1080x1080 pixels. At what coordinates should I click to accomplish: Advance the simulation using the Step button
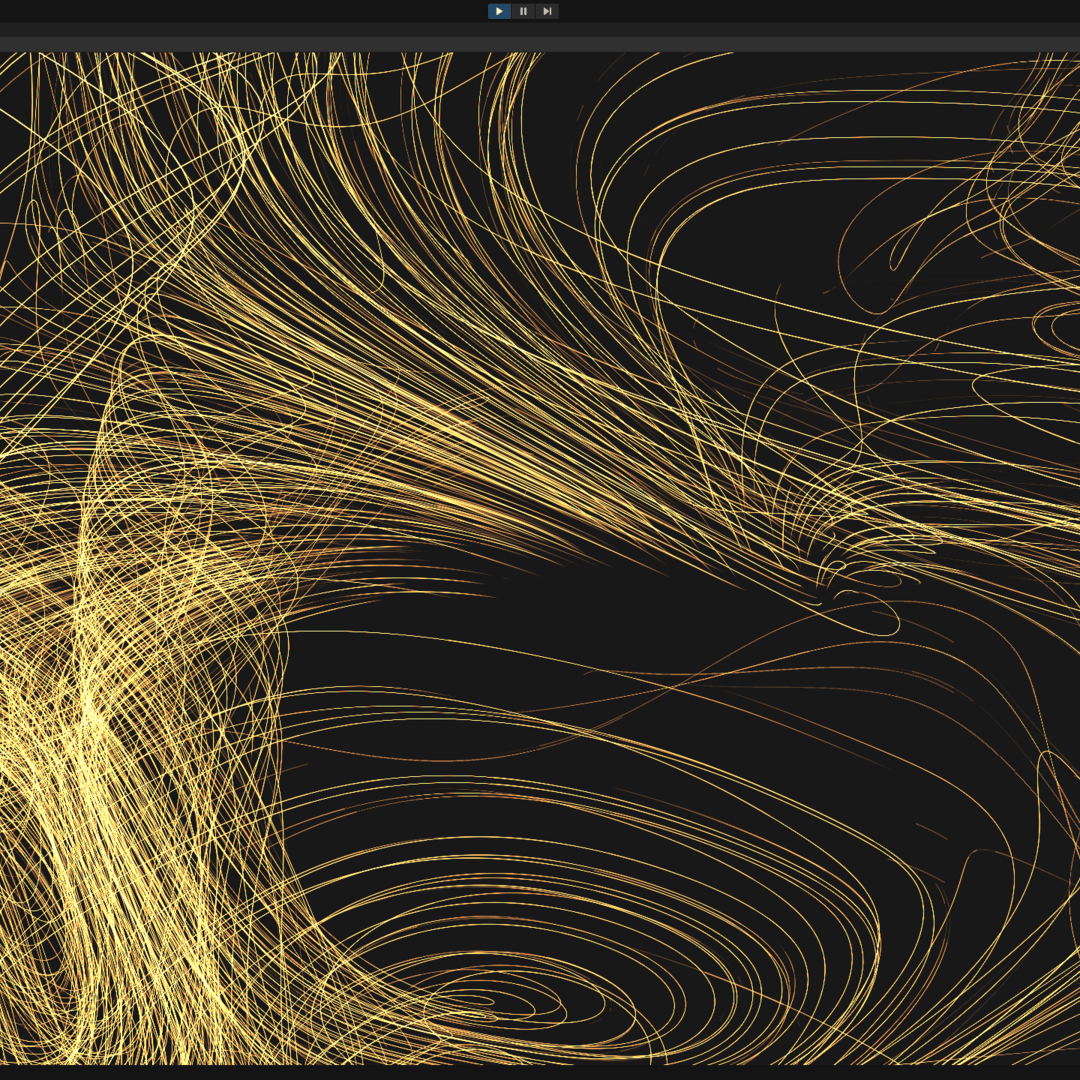pyautogui.click(x=547, y=11)
